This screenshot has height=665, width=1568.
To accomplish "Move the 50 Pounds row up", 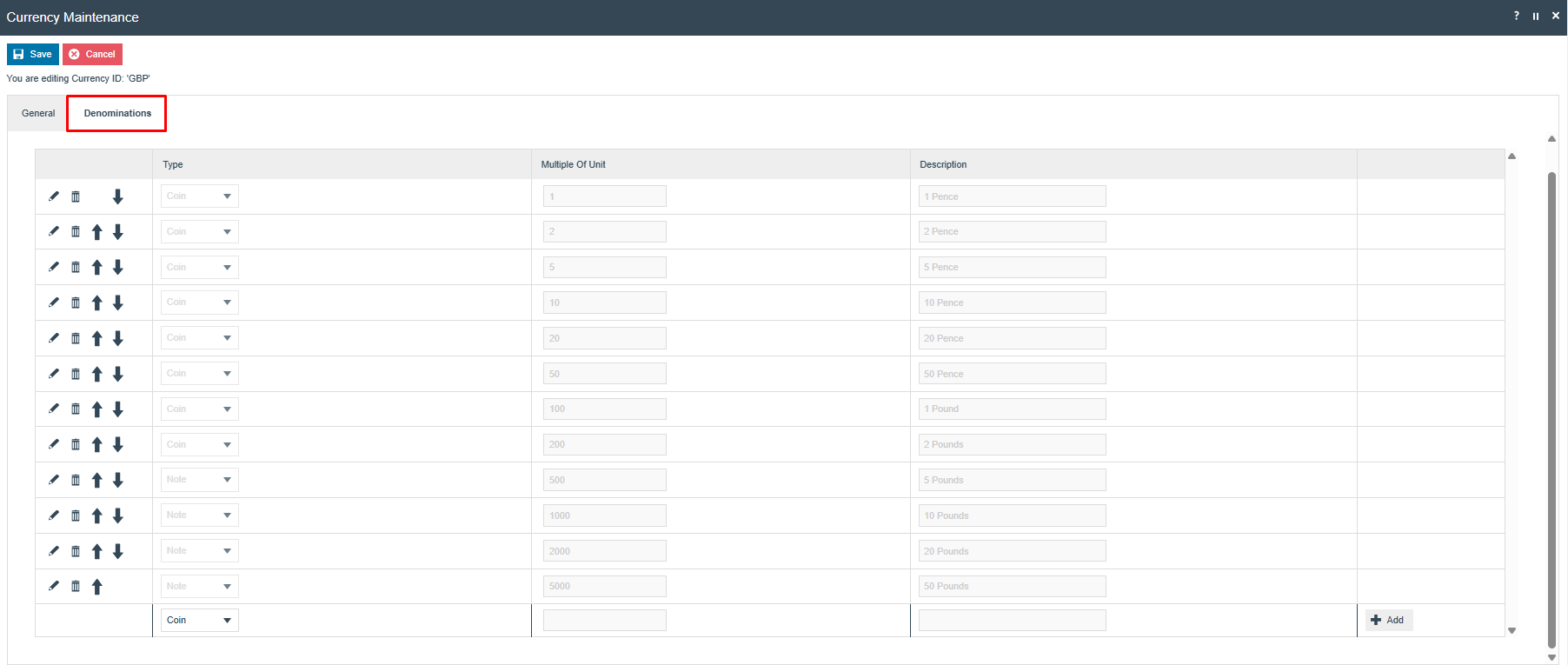I will pyautogui.click(x=97, y=587).
